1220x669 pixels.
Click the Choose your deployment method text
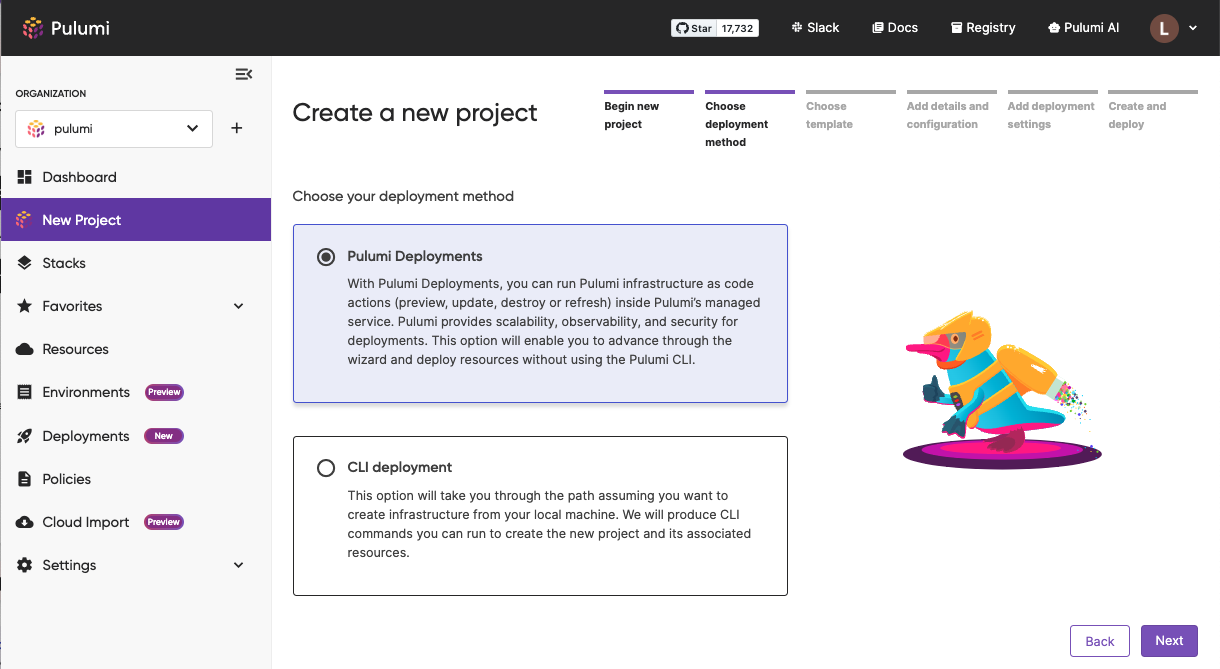(403, 196)
